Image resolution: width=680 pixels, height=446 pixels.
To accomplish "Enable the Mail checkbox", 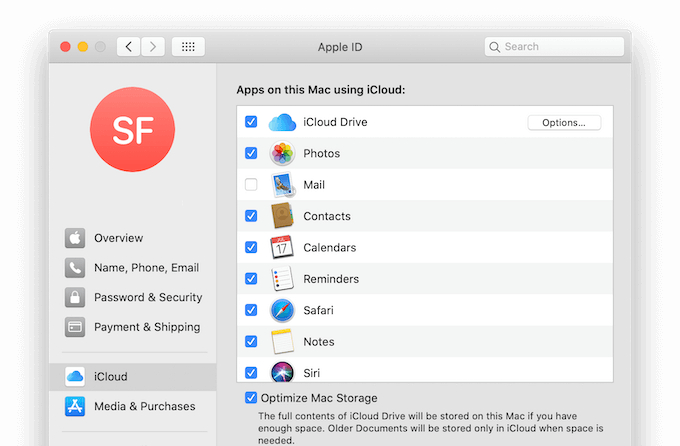I will [x=251, y=184].
